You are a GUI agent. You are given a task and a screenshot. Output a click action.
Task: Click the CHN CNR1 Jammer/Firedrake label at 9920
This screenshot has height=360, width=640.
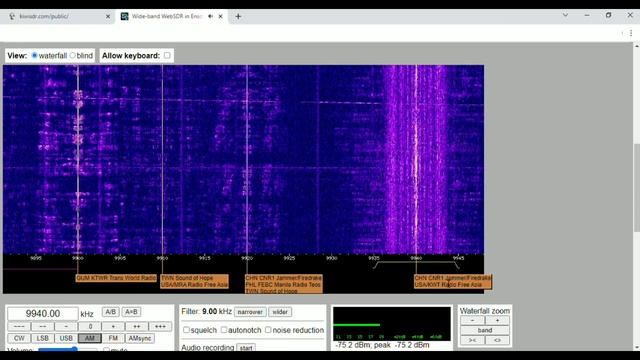point(284,278)
